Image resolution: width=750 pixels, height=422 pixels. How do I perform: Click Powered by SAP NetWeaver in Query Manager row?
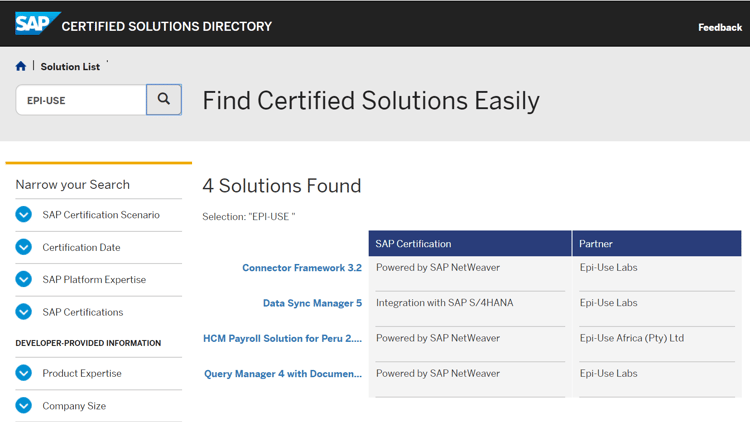click(438, 374)
